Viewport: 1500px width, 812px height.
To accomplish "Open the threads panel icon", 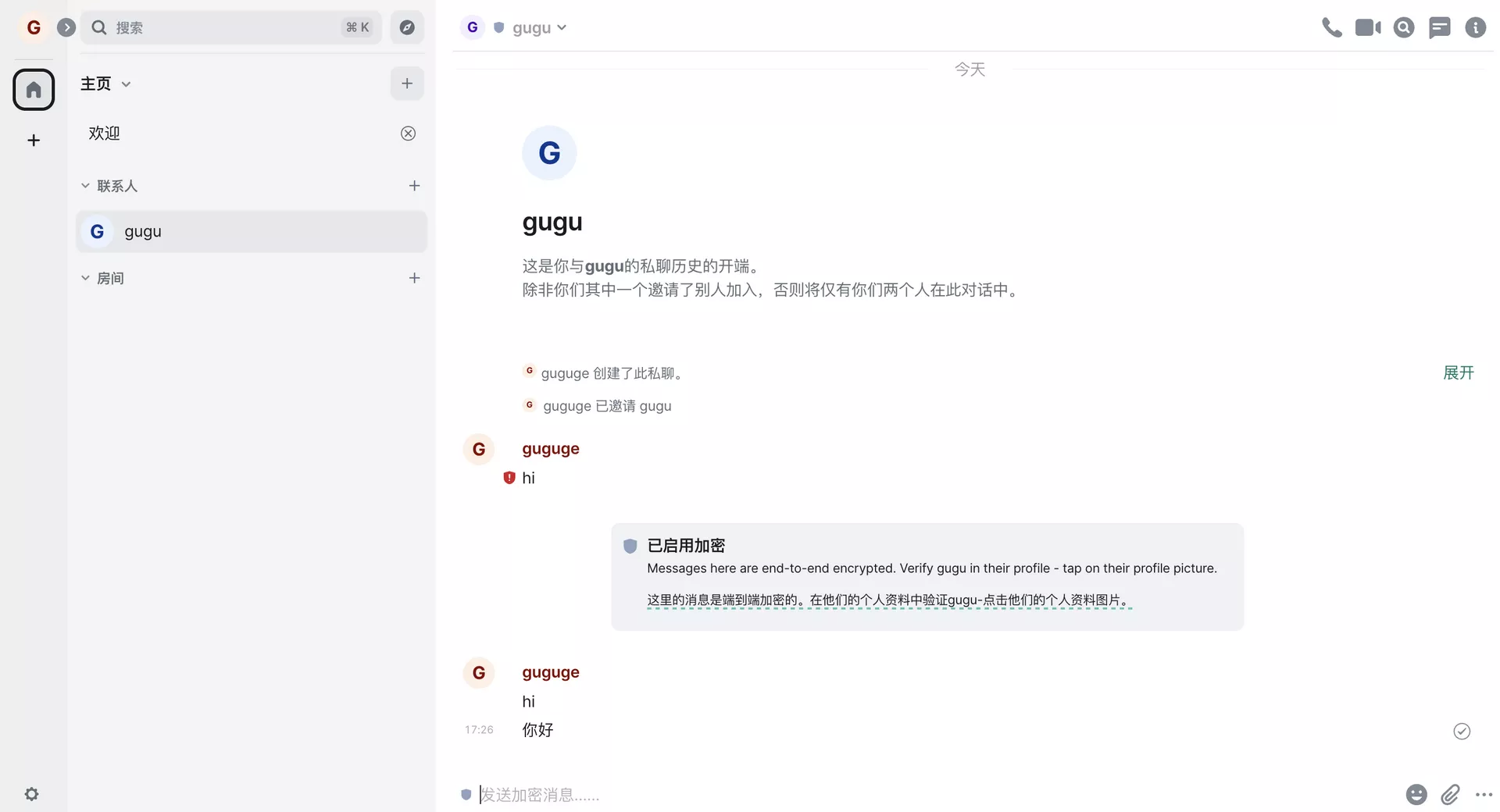I will point(1439,28).
